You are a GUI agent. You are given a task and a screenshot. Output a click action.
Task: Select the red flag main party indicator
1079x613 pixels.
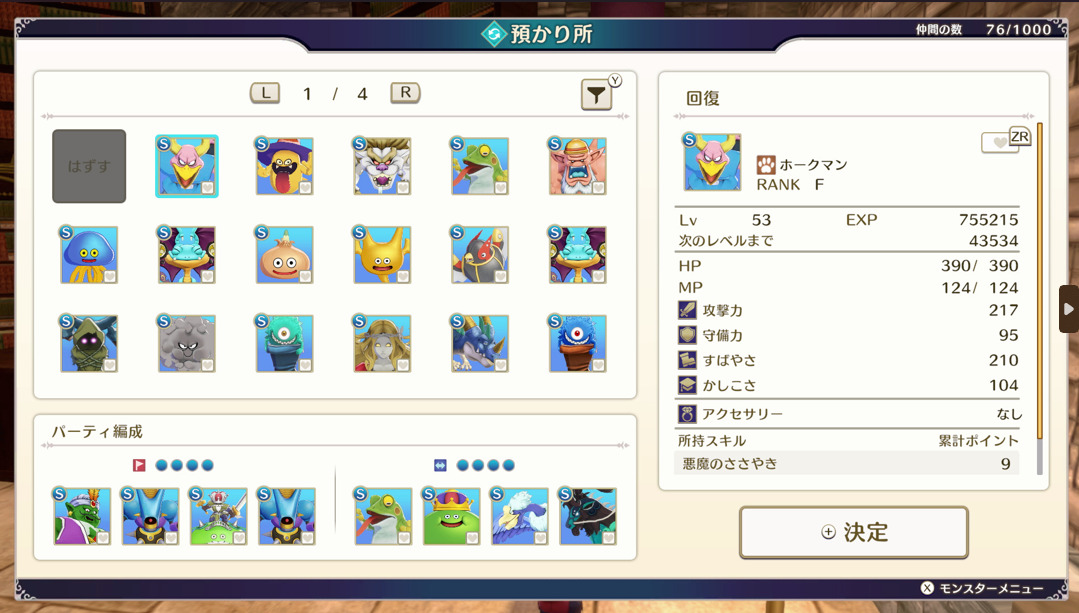(x=139, y=466)
